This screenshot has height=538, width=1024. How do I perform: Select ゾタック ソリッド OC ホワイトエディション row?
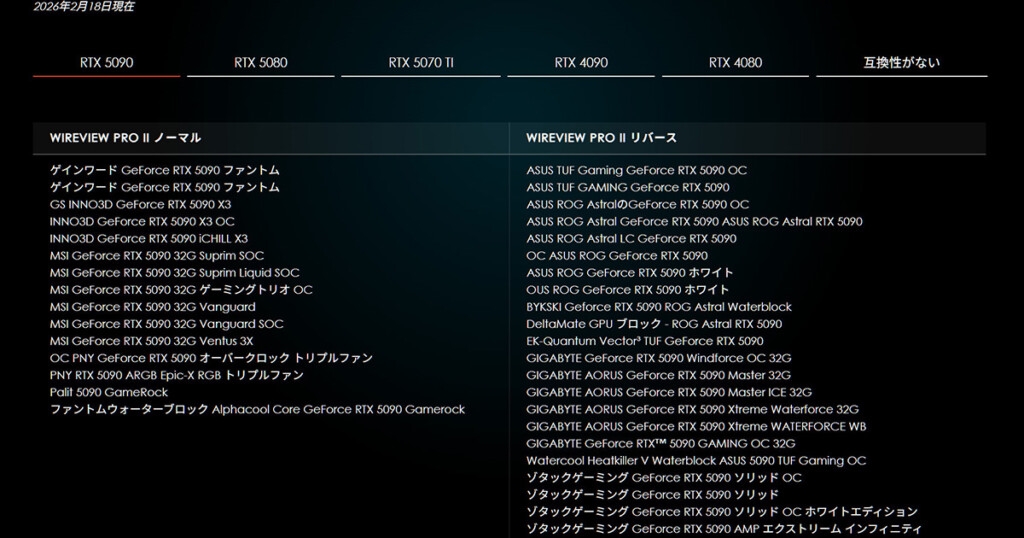click(722, 511)
